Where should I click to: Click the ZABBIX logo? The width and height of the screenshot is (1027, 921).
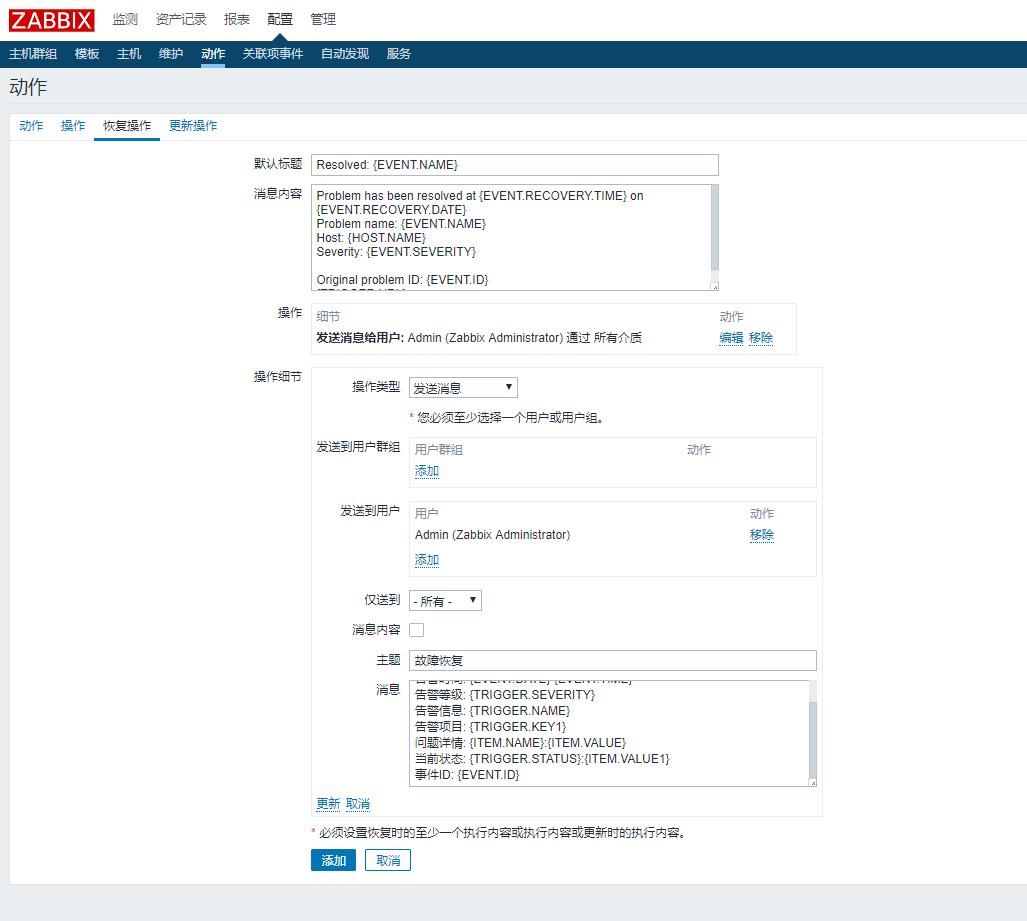tap(52, 20)
